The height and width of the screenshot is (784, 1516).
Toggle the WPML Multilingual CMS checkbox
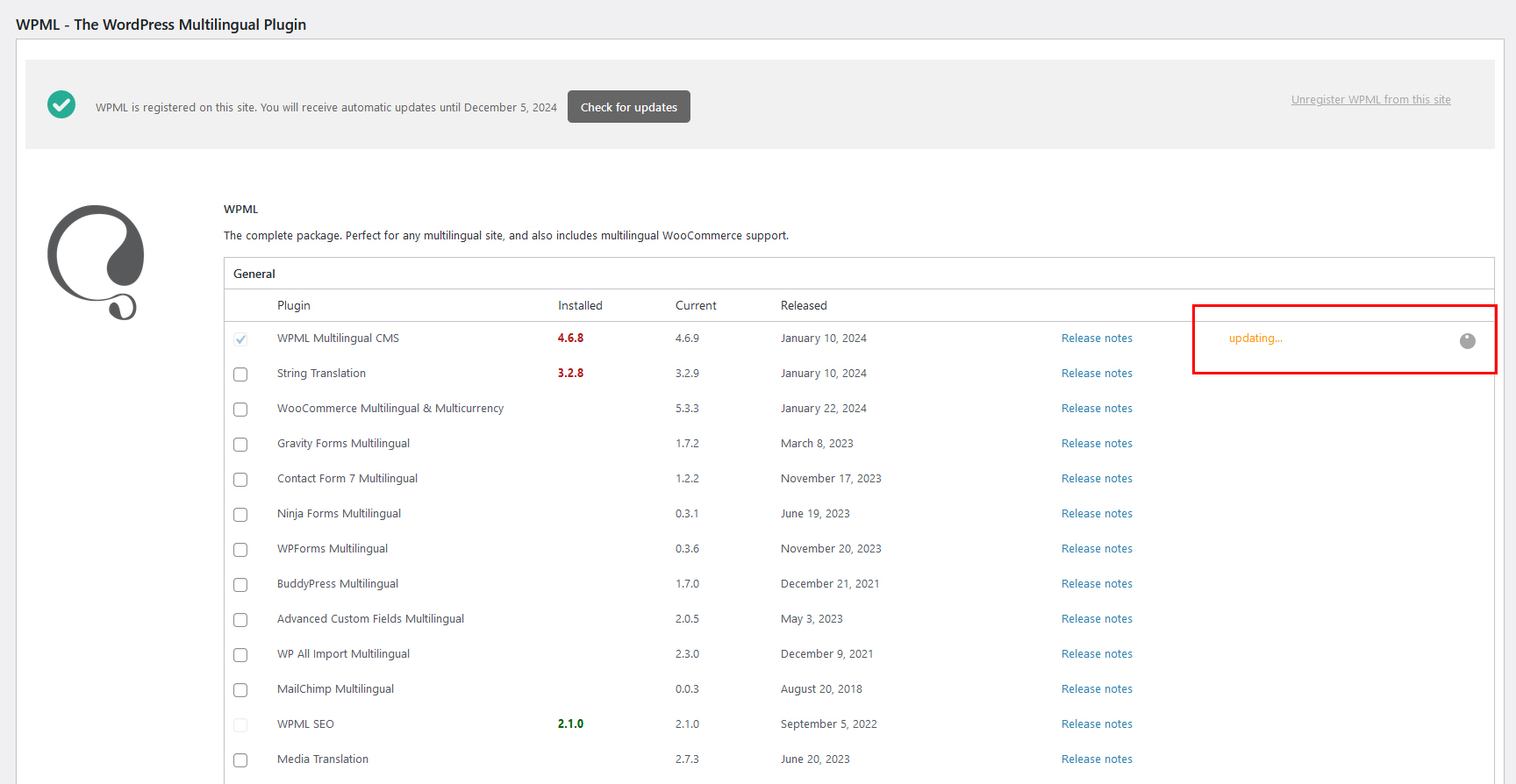point(240,339)
